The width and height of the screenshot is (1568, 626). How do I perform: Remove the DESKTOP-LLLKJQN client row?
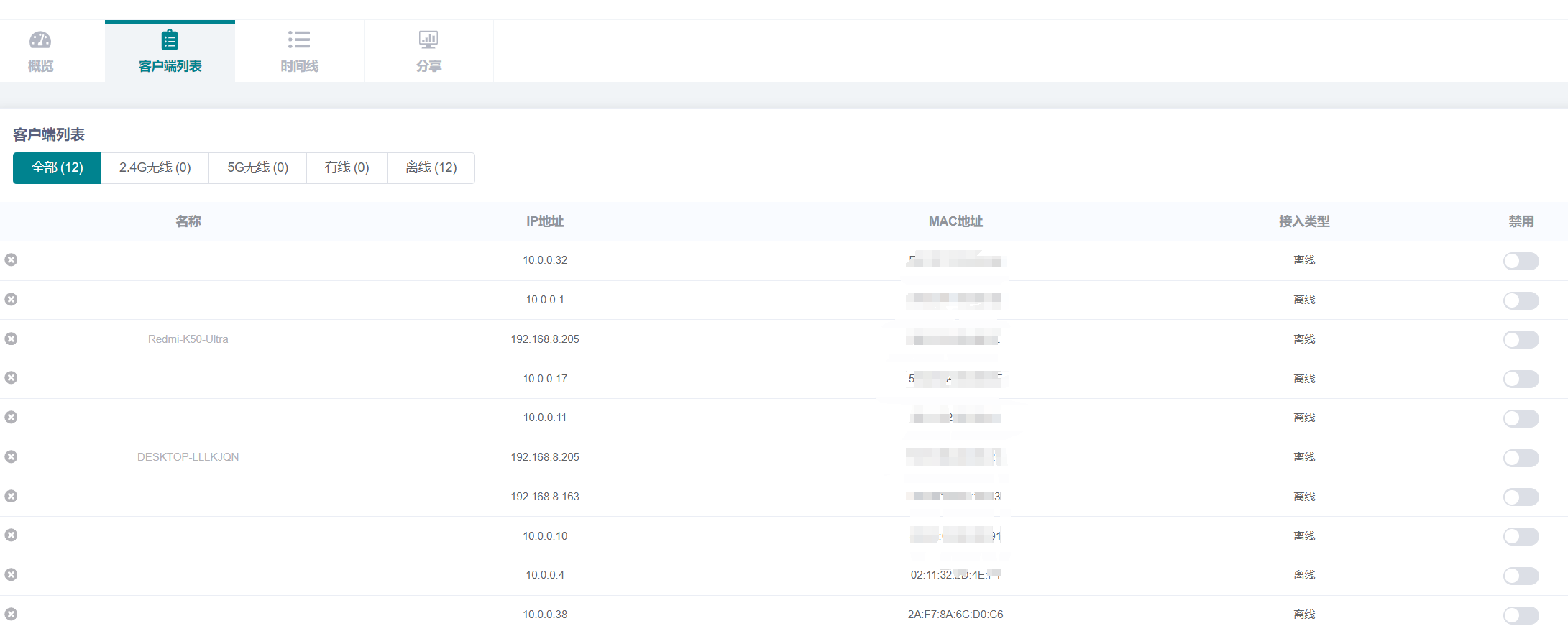pos(11,456)
